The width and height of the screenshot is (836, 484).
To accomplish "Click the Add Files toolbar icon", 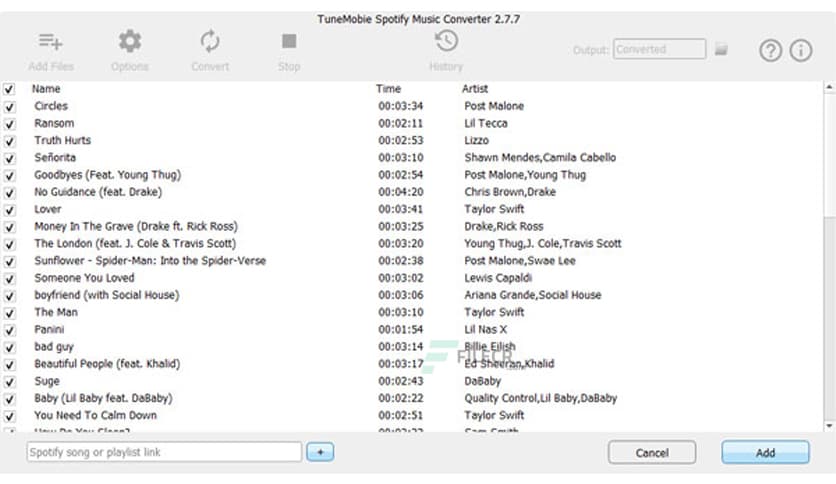I will pyautogui.click(x=51, y=42).
